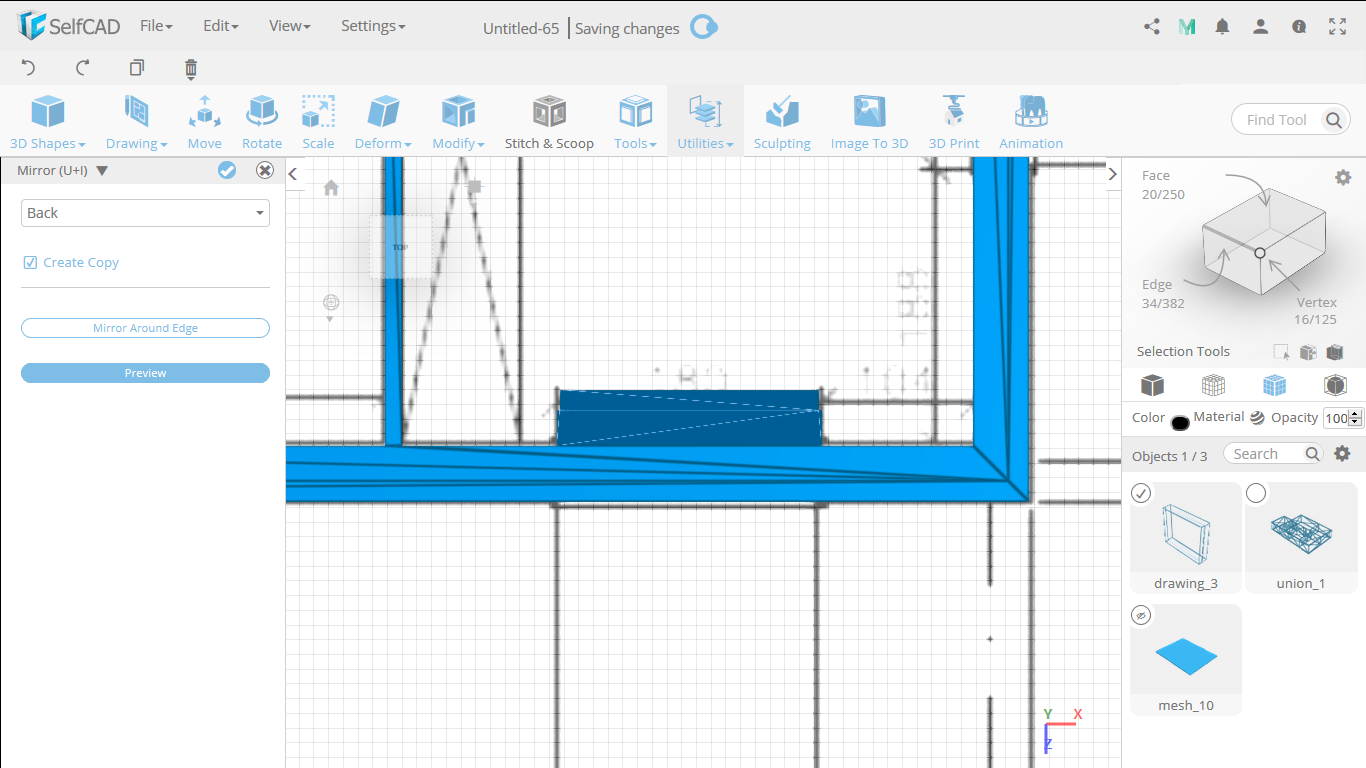Open the 3D Shapes tool
The image size is (1366, 768).
47,122
